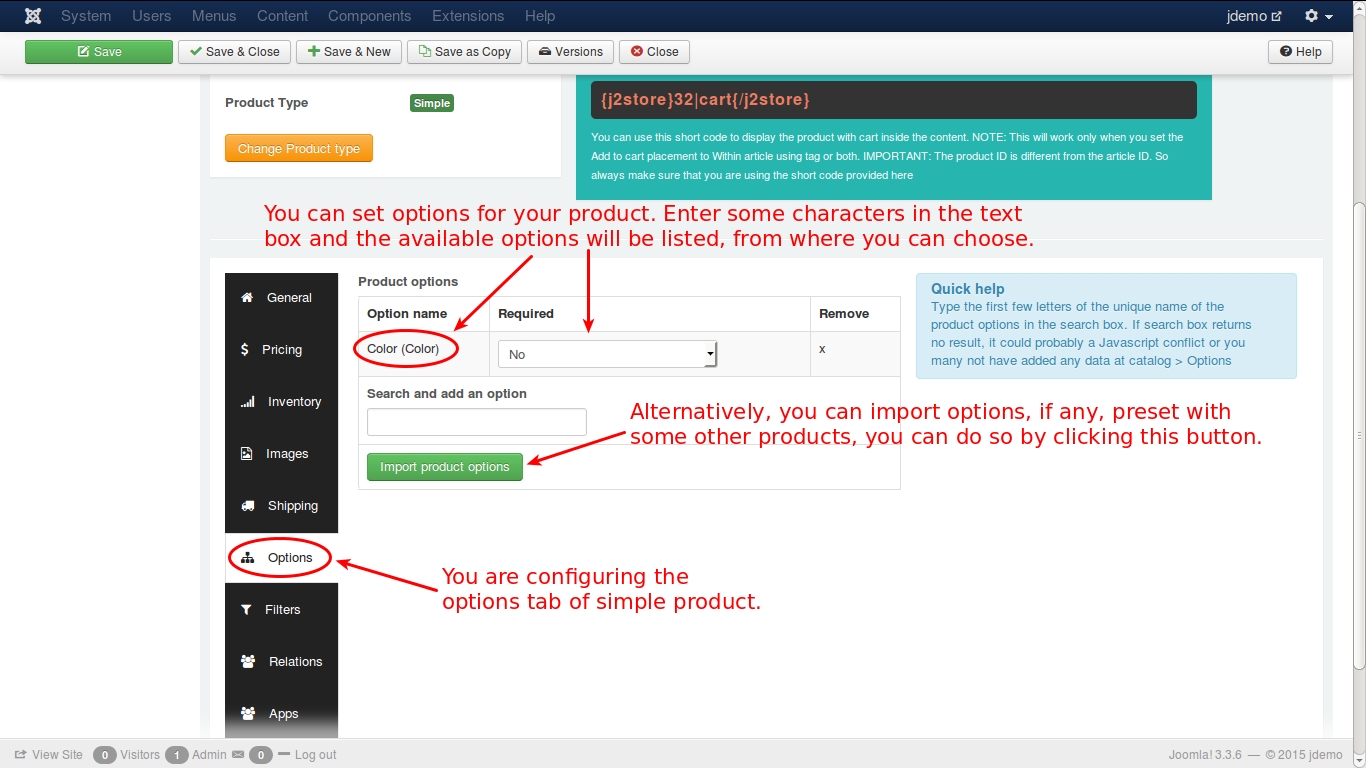Select the Options tab
This screenshot has height=768, width=1366.
[x=281, y=558]
